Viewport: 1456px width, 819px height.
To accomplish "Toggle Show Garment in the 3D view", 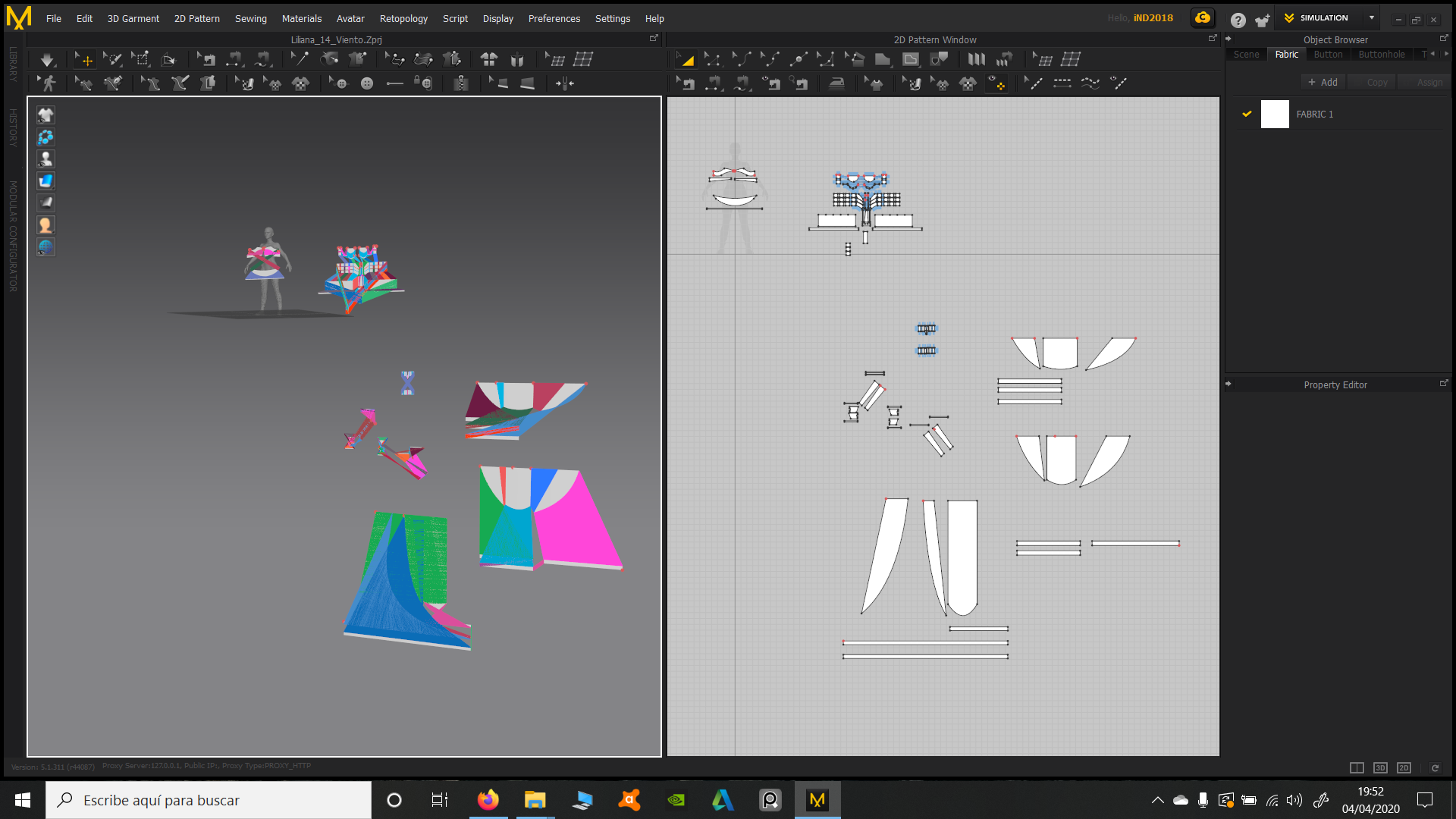I will click(x=45, y=115).
